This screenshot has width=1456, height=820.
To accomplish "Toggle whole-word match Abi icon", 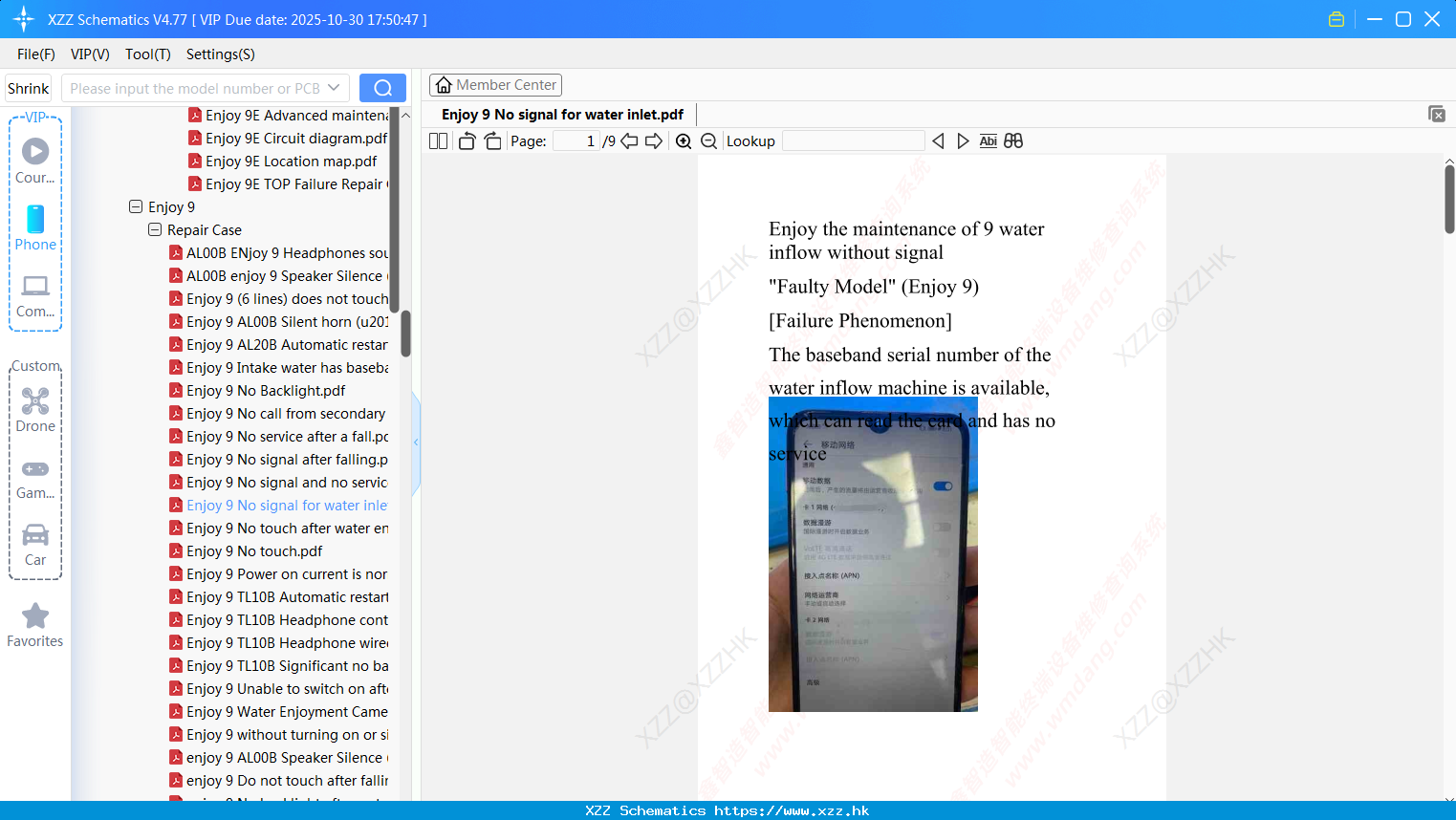I will point(988,141).
